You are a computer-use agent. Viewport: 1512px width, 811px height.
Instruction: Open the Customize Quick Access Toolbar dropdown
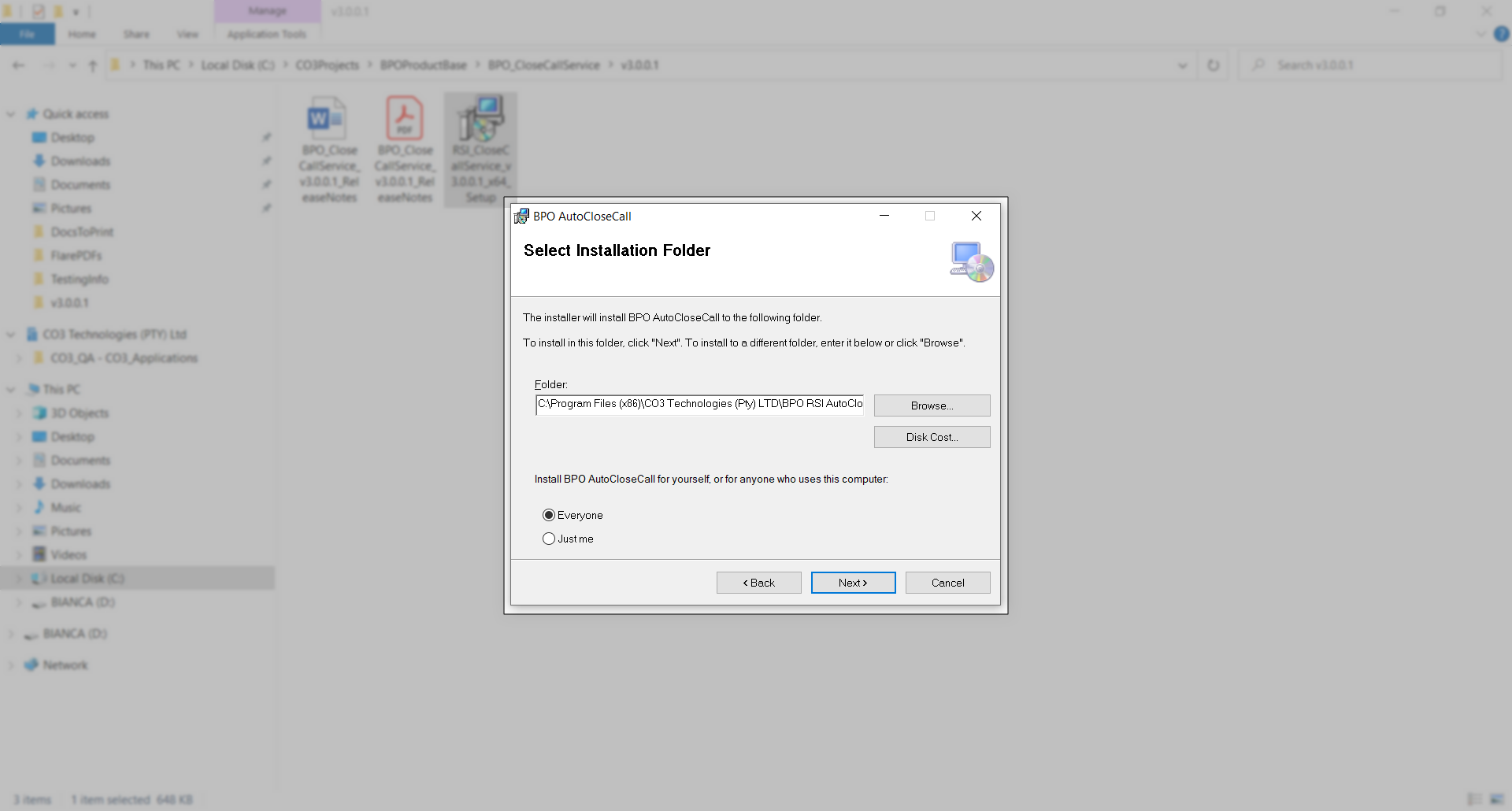(x=76, y=11)
